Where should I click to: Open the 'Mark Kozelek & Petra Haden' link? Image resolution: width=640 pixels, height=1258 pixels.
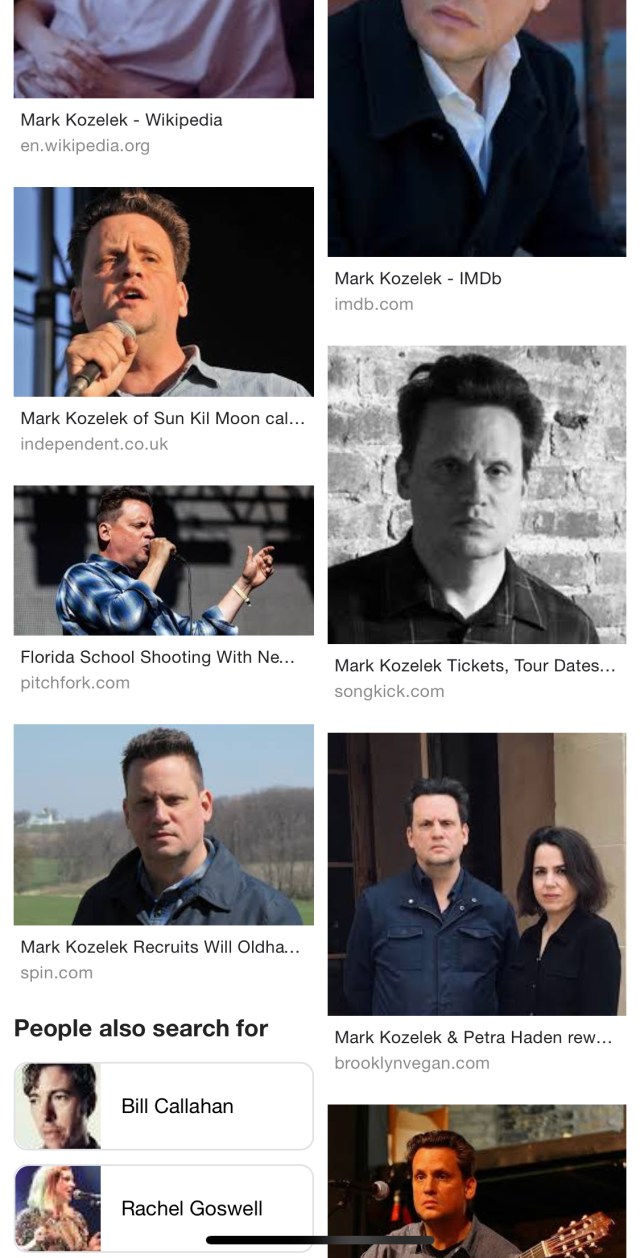click(x=473, y=1038)
